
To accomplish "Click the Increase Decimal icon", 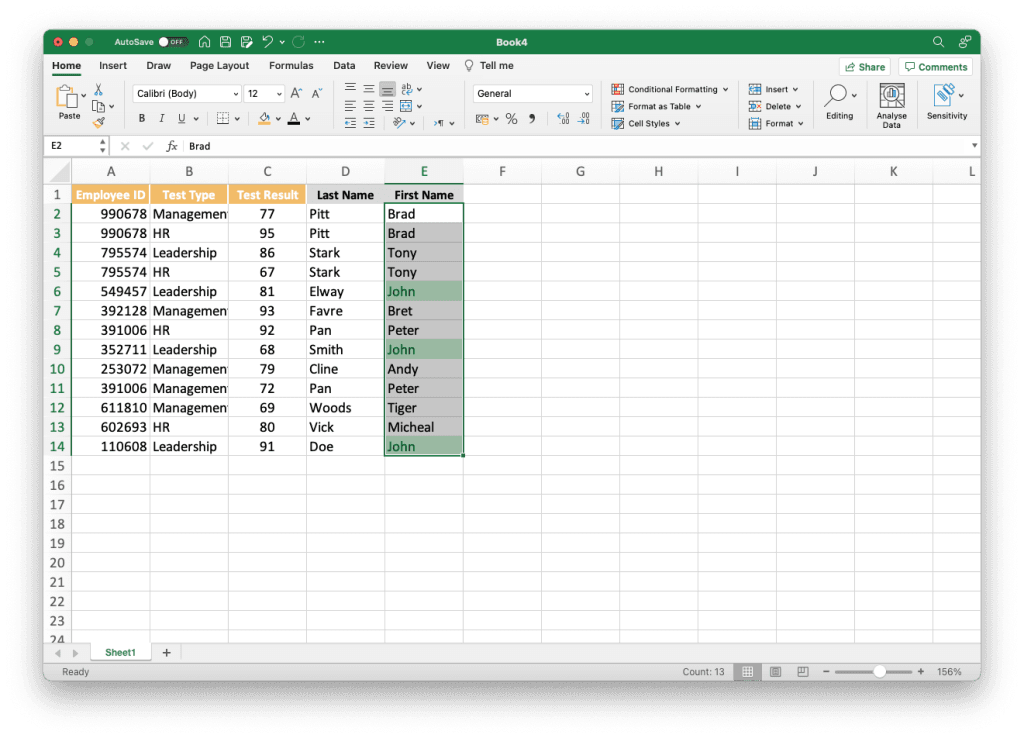I will coord(563,118).
